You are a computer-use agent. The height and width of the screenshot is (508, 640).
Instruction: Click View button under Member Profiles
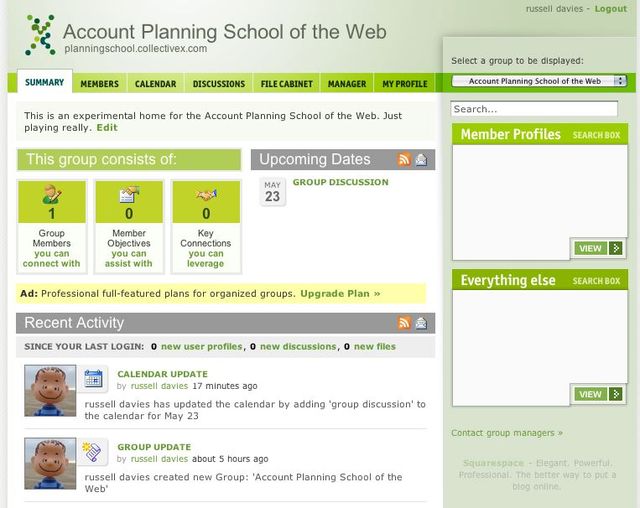598,248
